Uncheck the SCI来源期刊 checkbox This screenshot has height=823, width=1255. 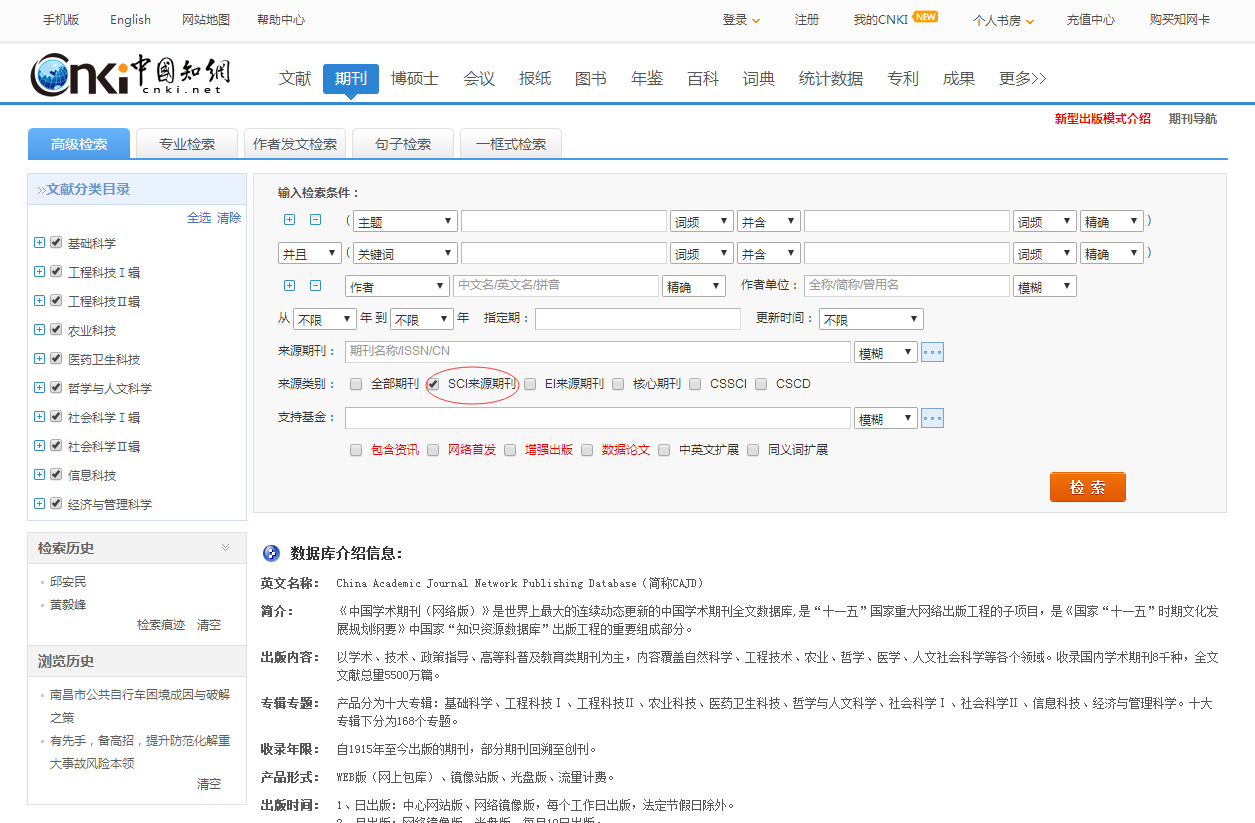(x=433, y=384)
